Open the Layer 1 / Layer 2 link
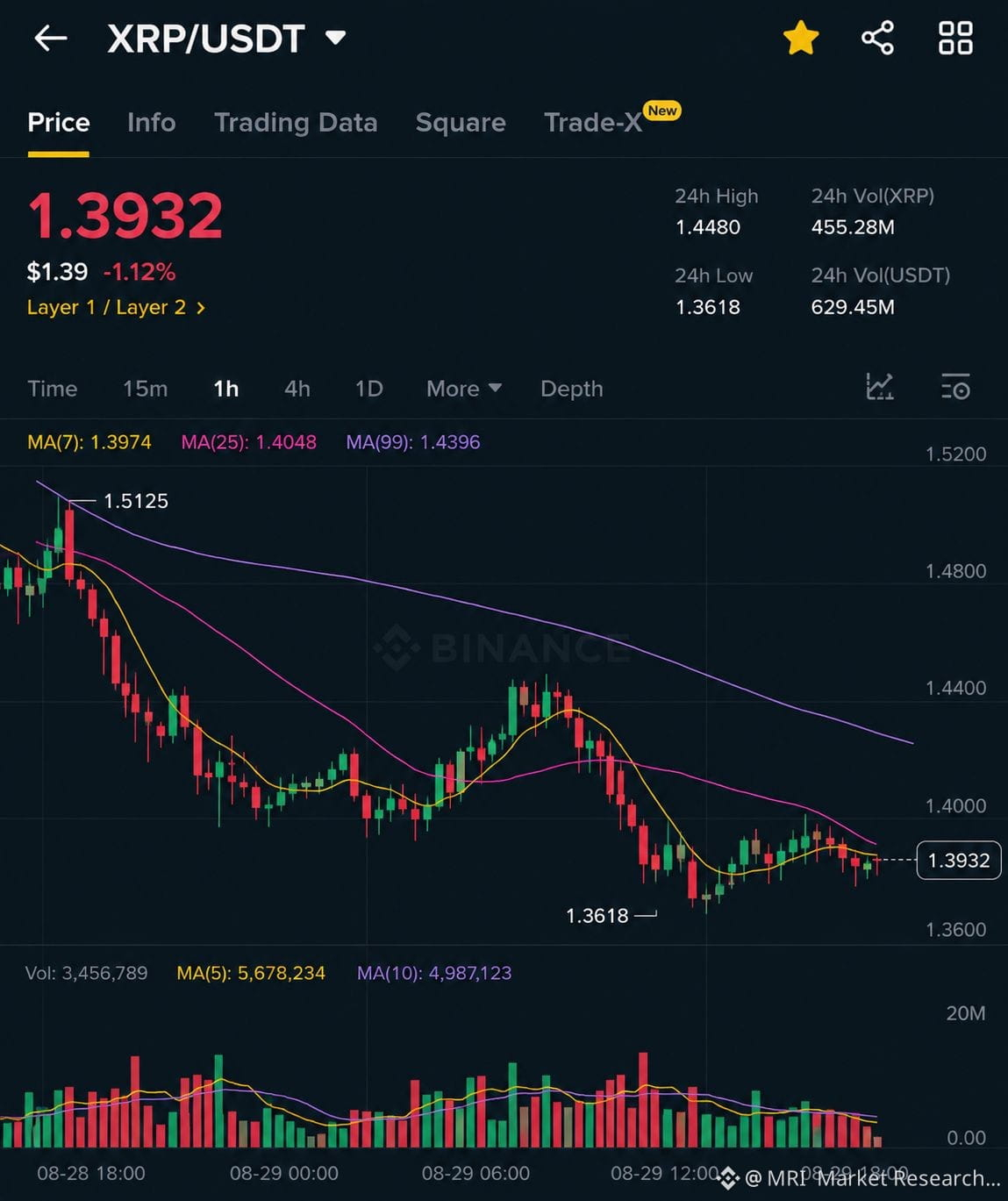This screenshot has width=1008, height=1201. point(116,307)
